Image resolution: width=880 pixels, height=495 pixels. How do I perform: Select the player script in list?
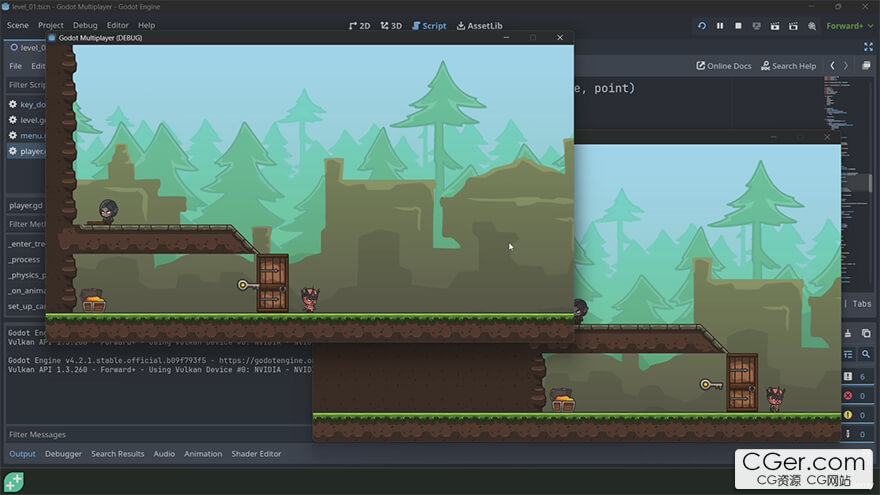tap(27, 152)
